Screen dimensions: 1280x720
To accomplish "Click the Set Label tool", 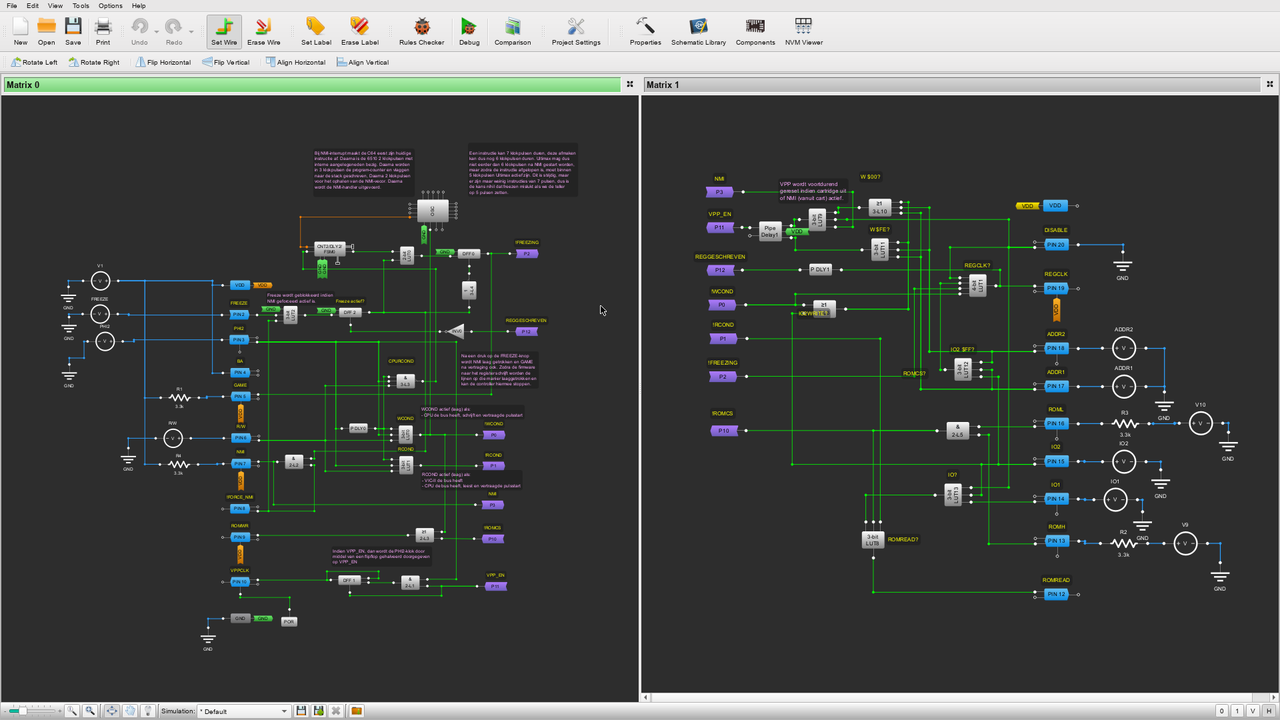I will [x=315, y=31].
